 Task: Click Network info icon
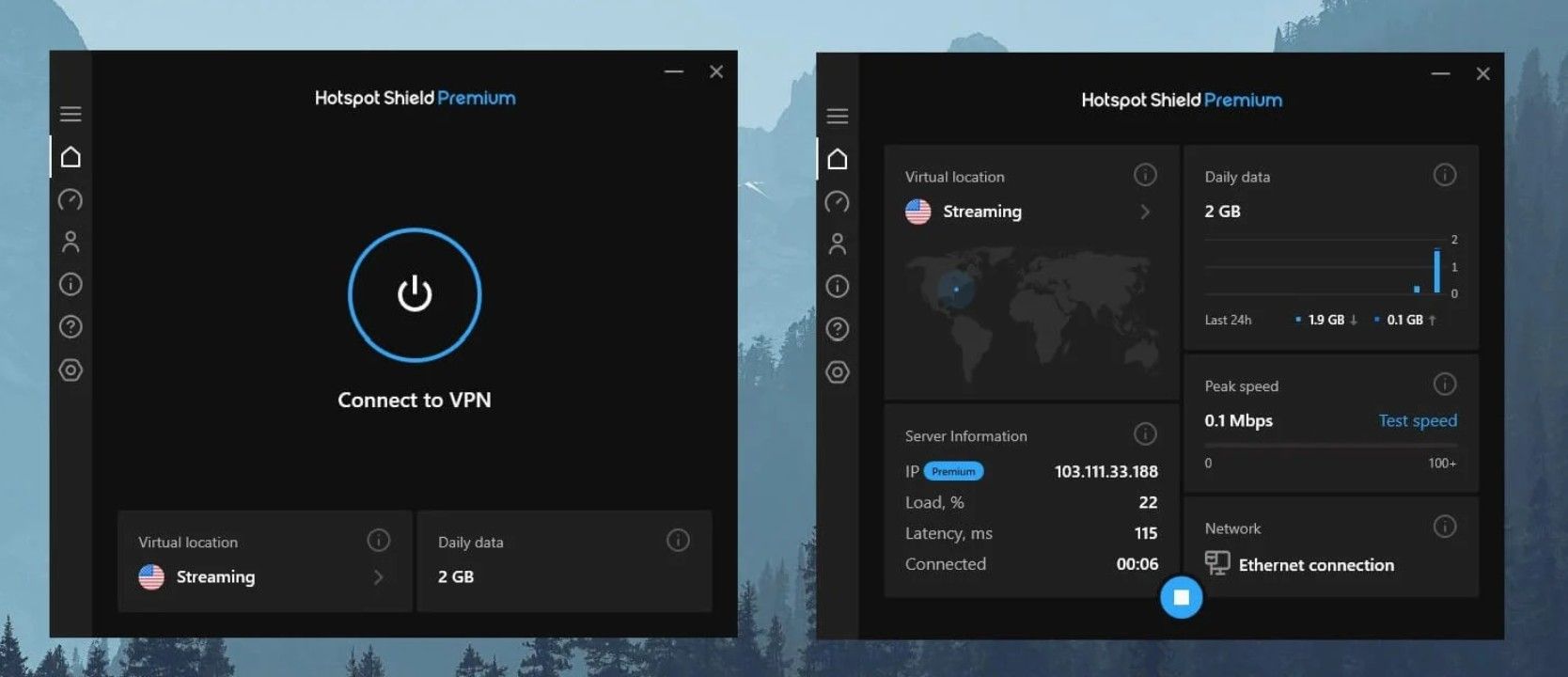tap(1445, 527)
